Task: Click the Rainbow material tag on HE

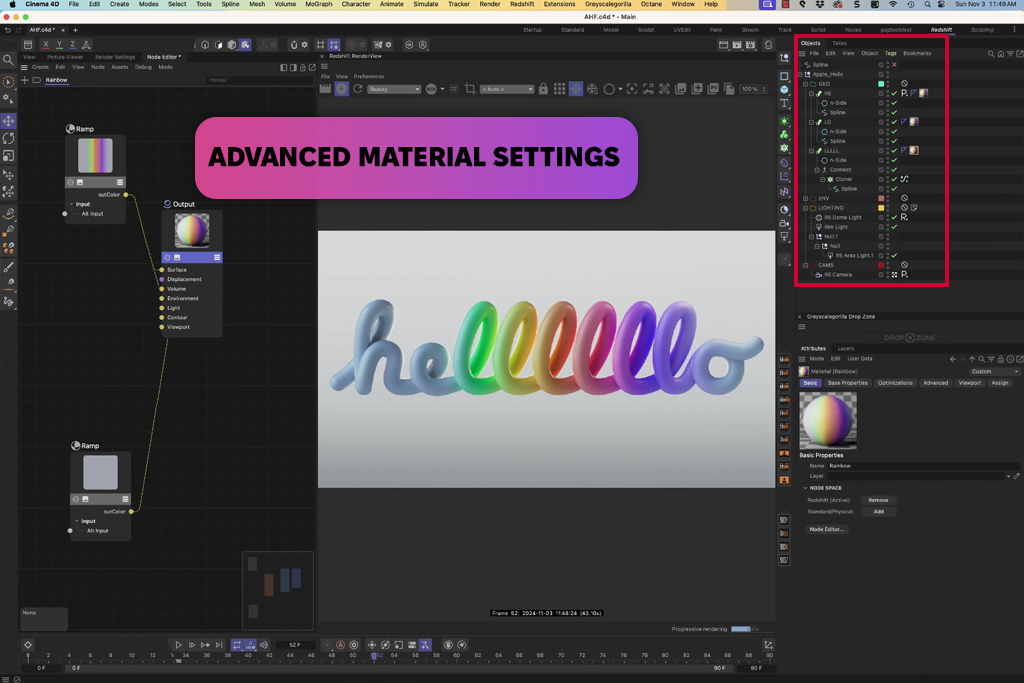Action: 923,93
